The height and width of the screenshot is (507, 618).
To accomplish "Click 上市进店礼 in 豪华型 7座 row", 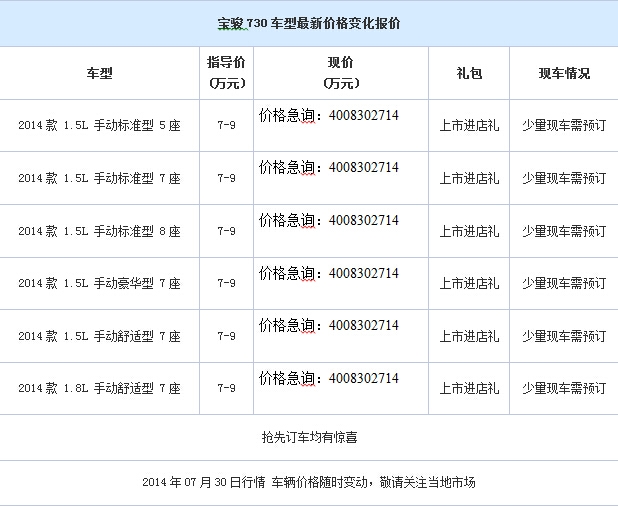I will tap(469, 283).
